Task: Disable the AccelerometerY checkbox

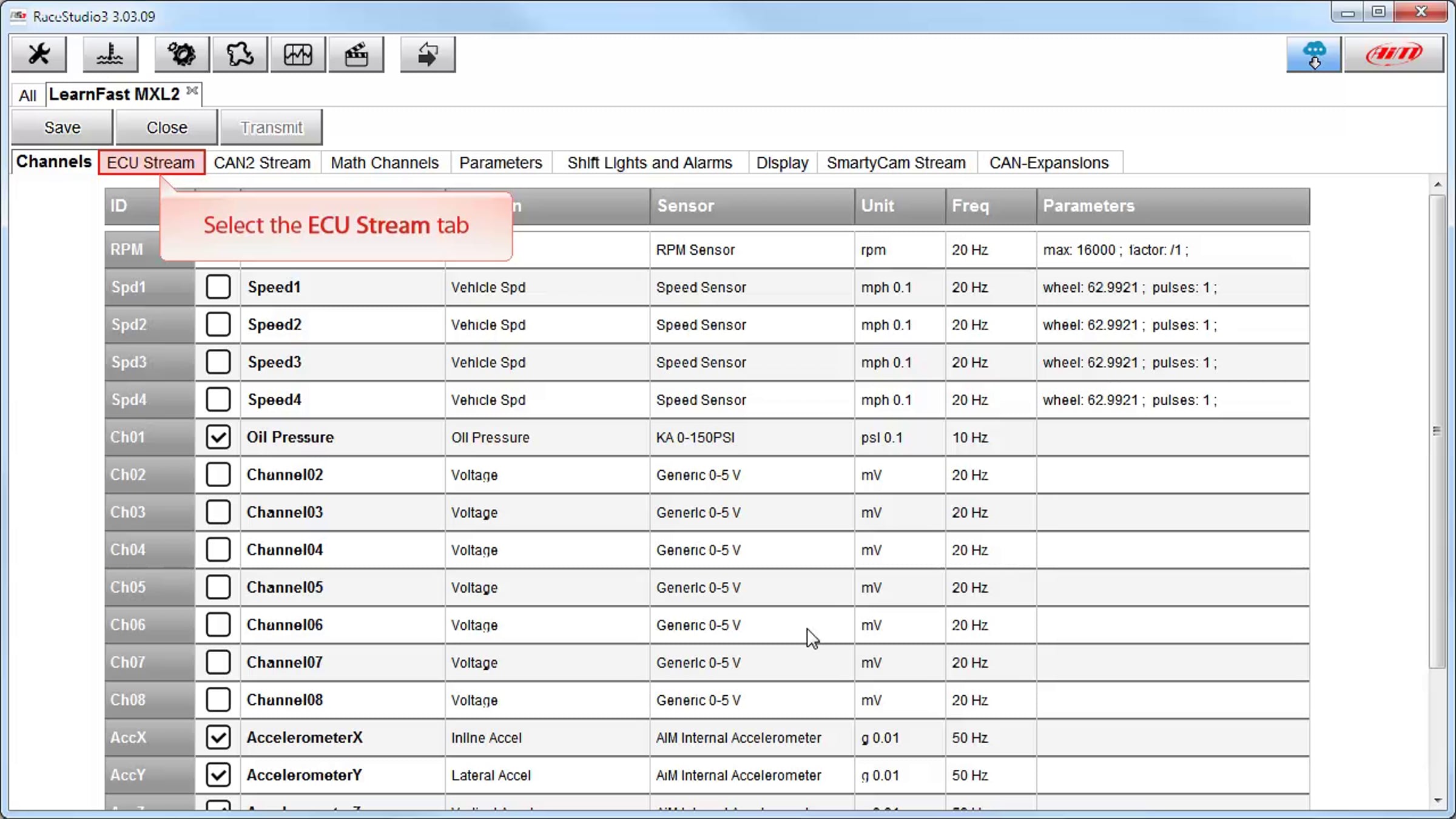Action: coord(218,775)
